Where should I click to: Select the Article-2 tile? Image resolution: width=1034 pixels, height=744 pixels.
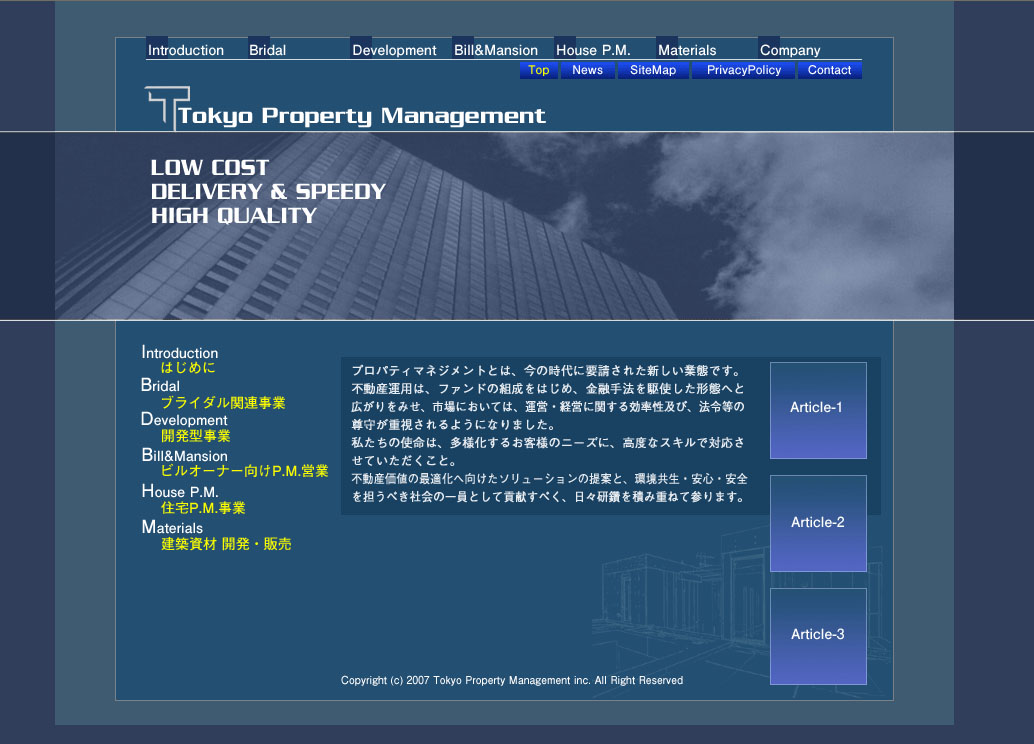tap(817, 523)
